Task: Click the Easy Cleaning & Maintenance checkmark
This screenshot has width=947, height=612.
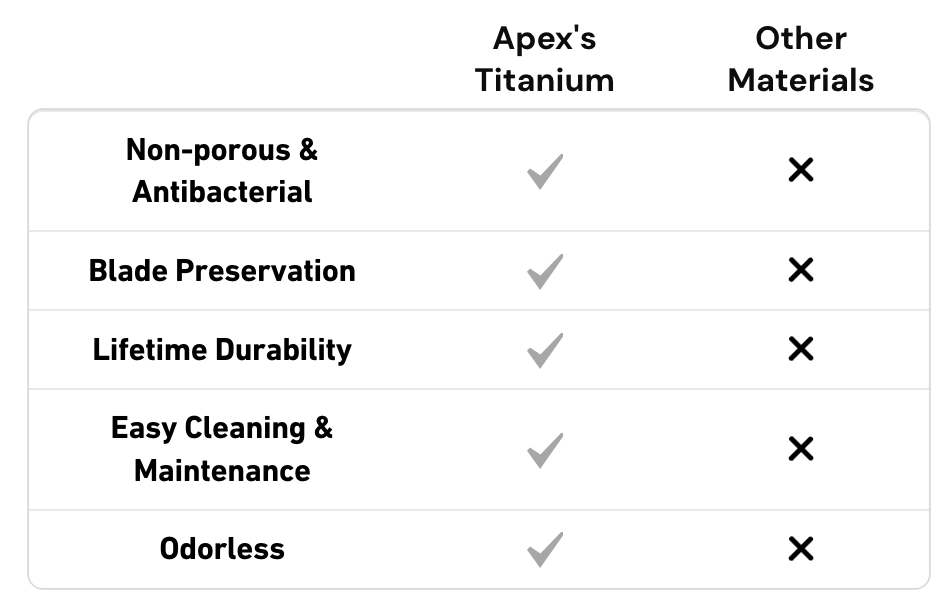Action: point(545,450)
